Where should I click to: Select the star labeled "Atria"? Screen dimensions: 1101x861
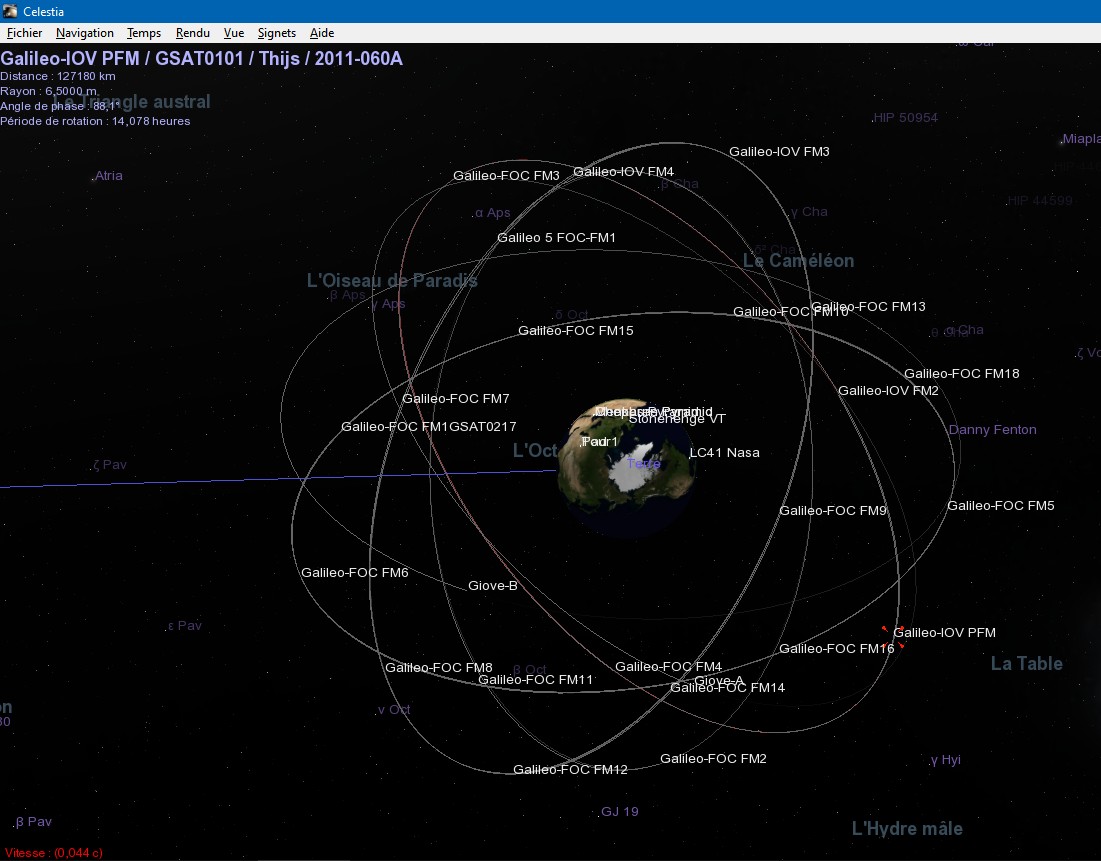tap(107, 176)
